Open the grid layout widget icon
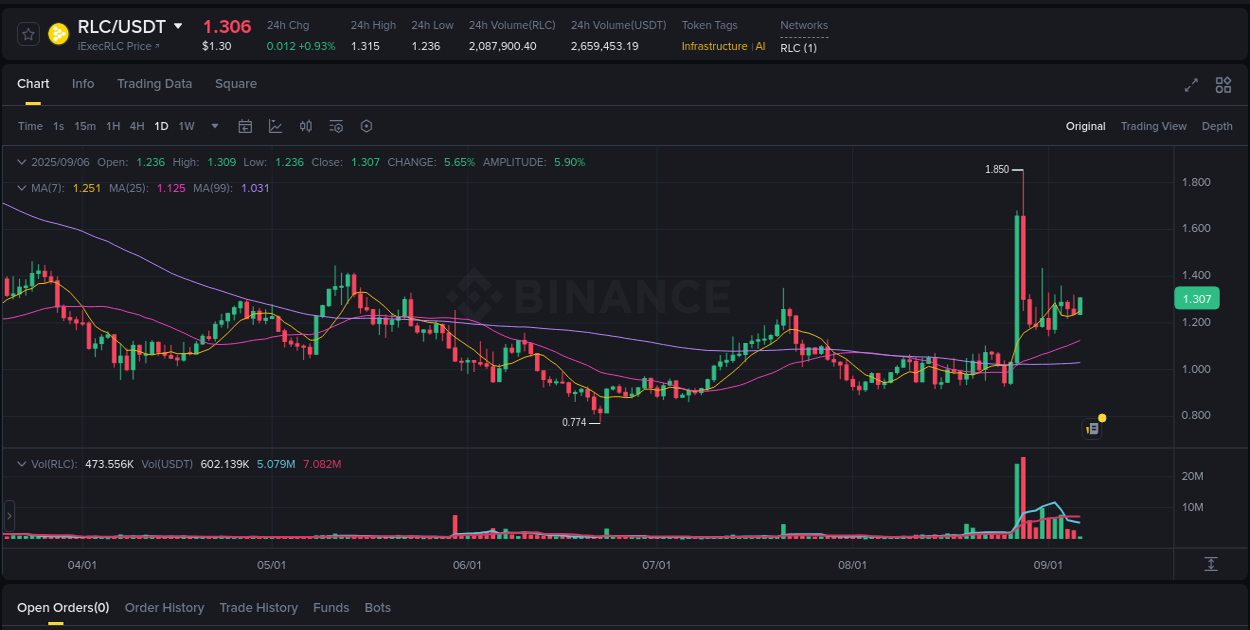This screenshot has width=1250, height=630. coord(1222,86)
